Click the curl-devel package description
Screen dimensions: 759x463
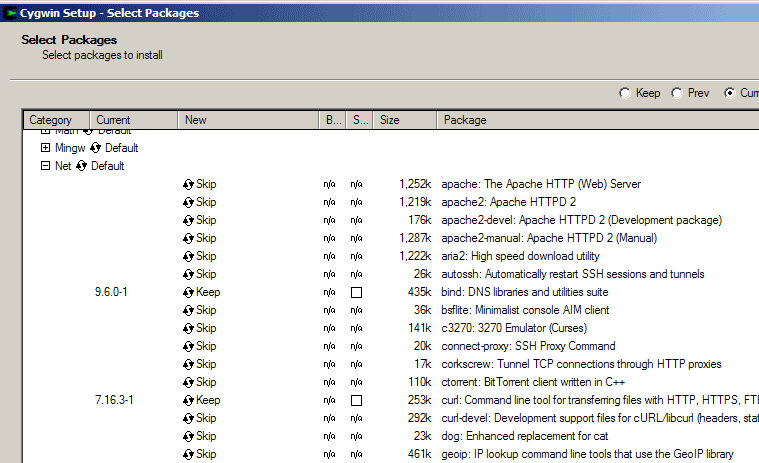600,418
